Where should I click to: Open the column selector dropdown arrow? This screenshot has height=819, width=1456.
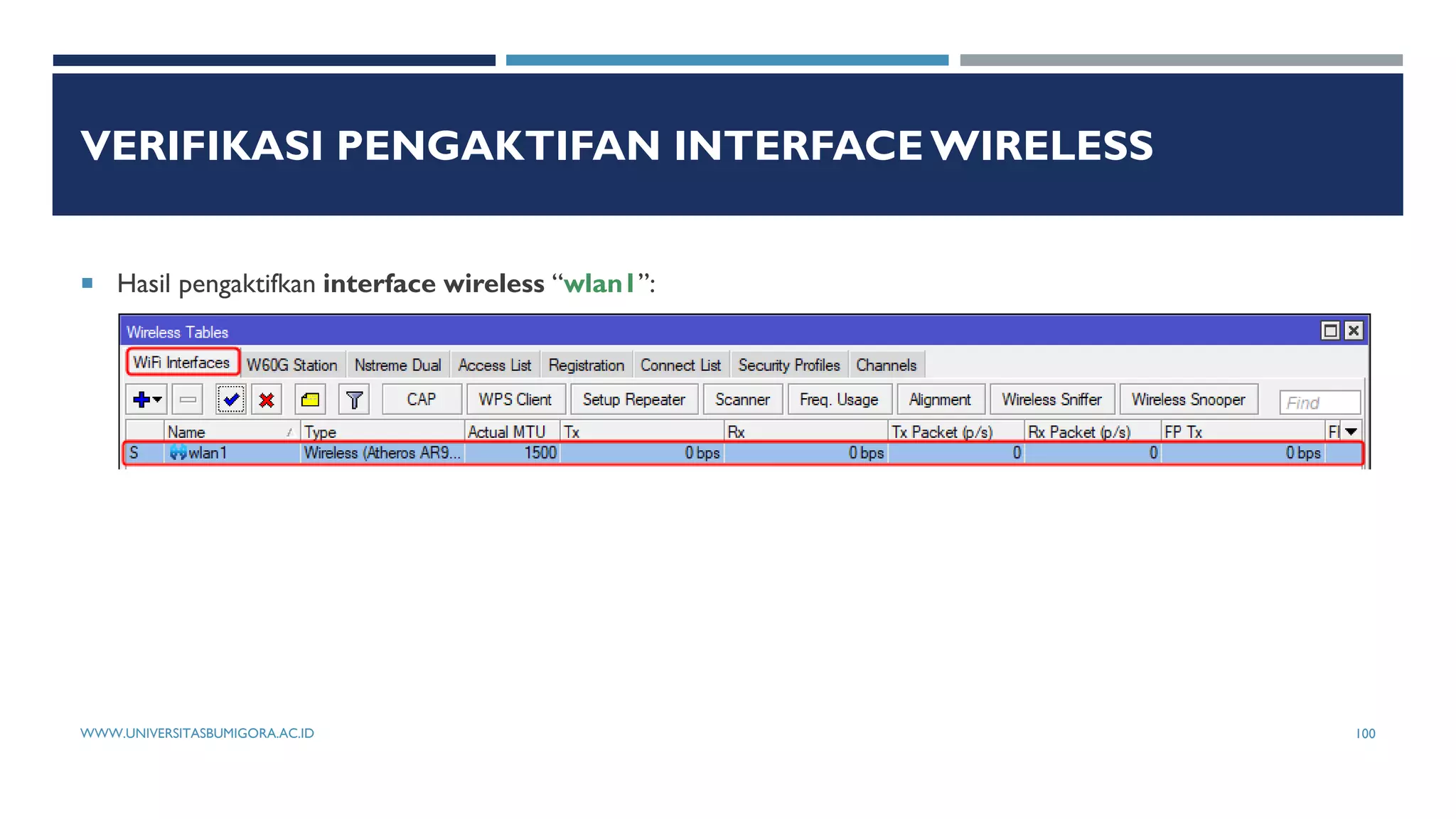click(1351, 432)
